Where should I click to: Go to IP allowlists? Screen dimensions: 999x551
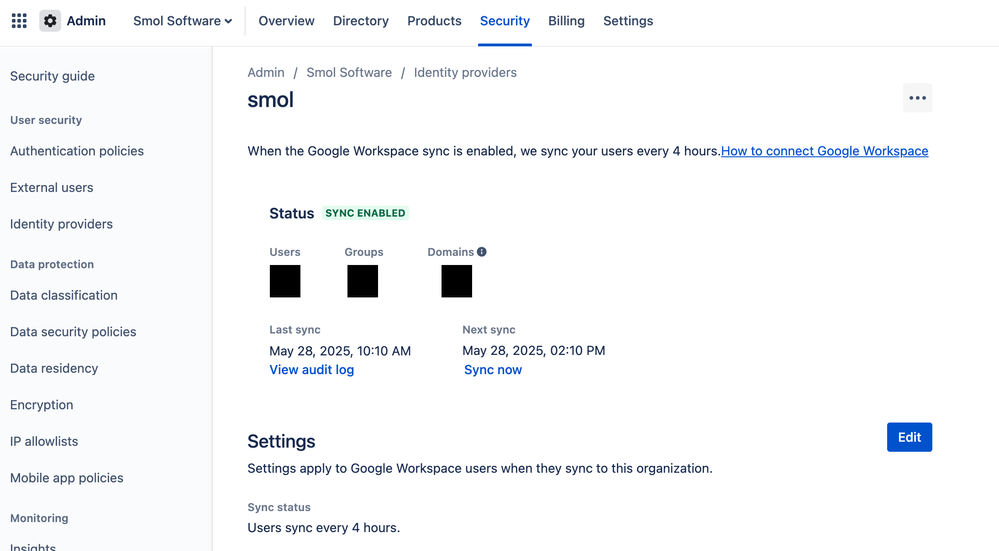(44, 441)
